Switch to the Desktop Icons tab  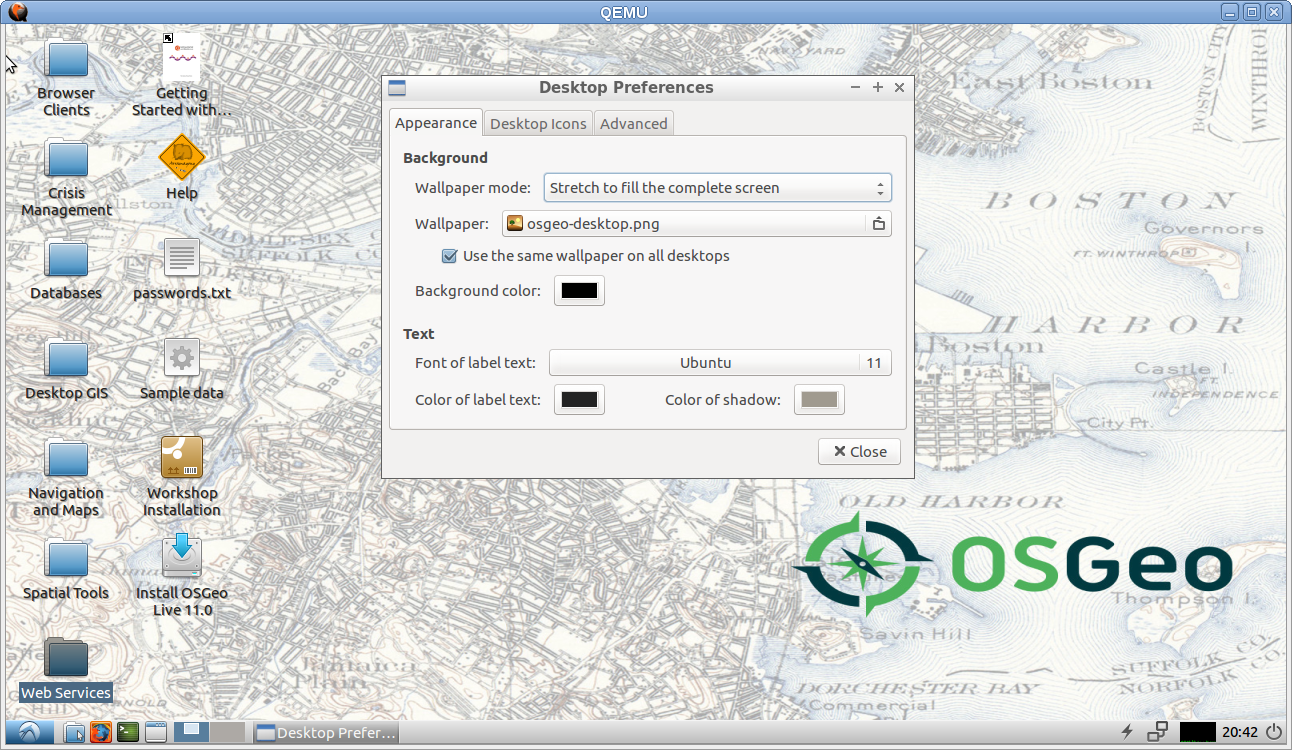538,124
